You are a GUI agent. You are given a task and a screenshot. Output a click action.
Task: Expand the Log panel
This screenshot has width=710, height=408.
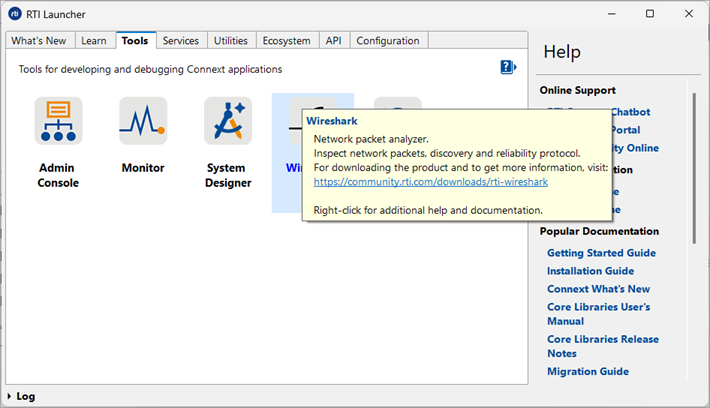[x=21, y=396]
